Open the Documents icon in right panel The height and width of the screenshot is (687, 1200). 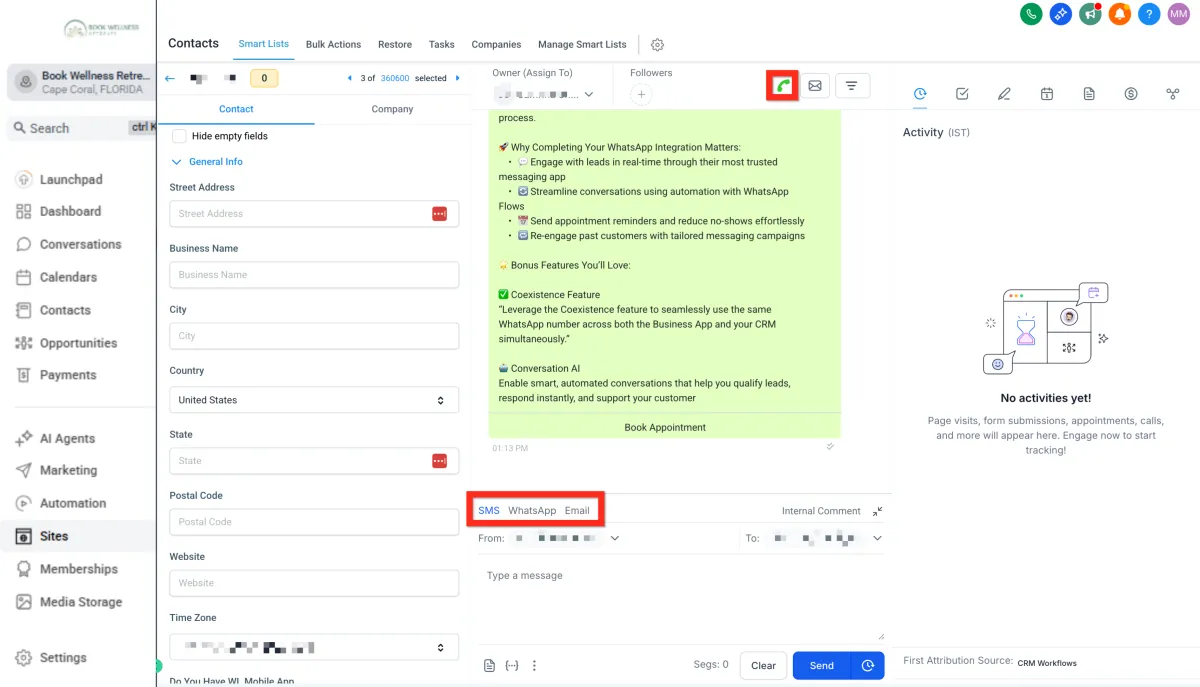coord(1089,93)
